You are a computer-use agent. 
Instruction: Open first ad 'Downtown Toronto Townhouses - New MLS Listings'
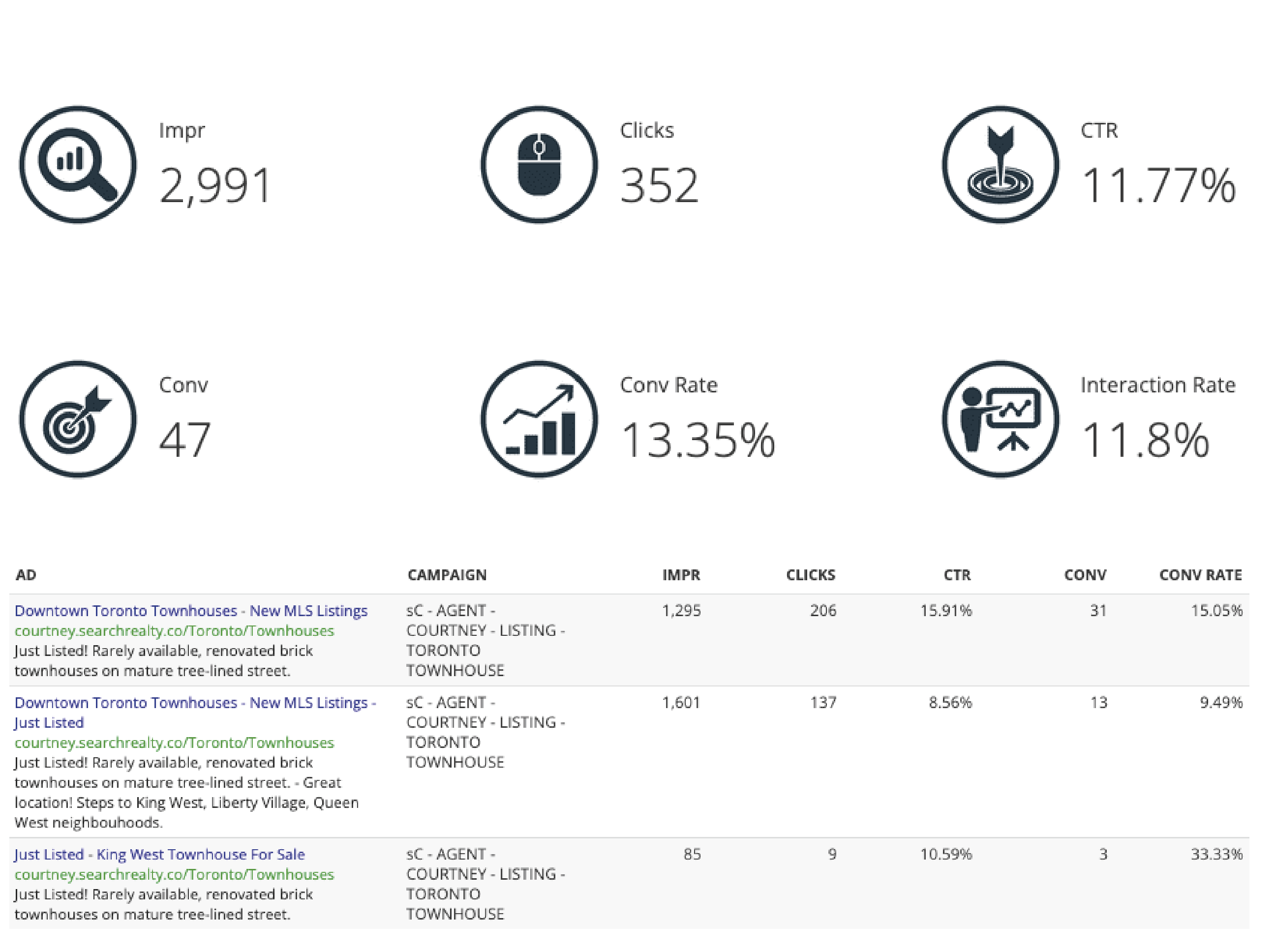click(191, 611)
